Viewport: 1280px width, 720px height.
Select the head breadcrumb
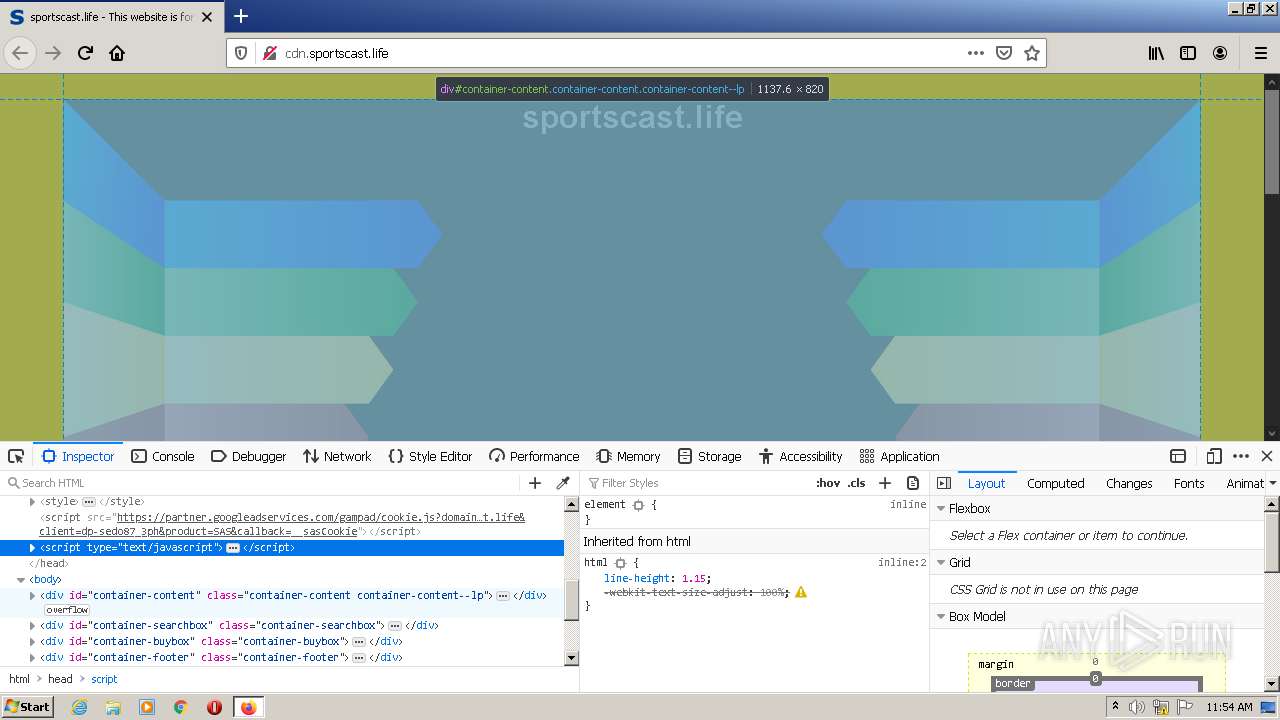tap(60, 679)
